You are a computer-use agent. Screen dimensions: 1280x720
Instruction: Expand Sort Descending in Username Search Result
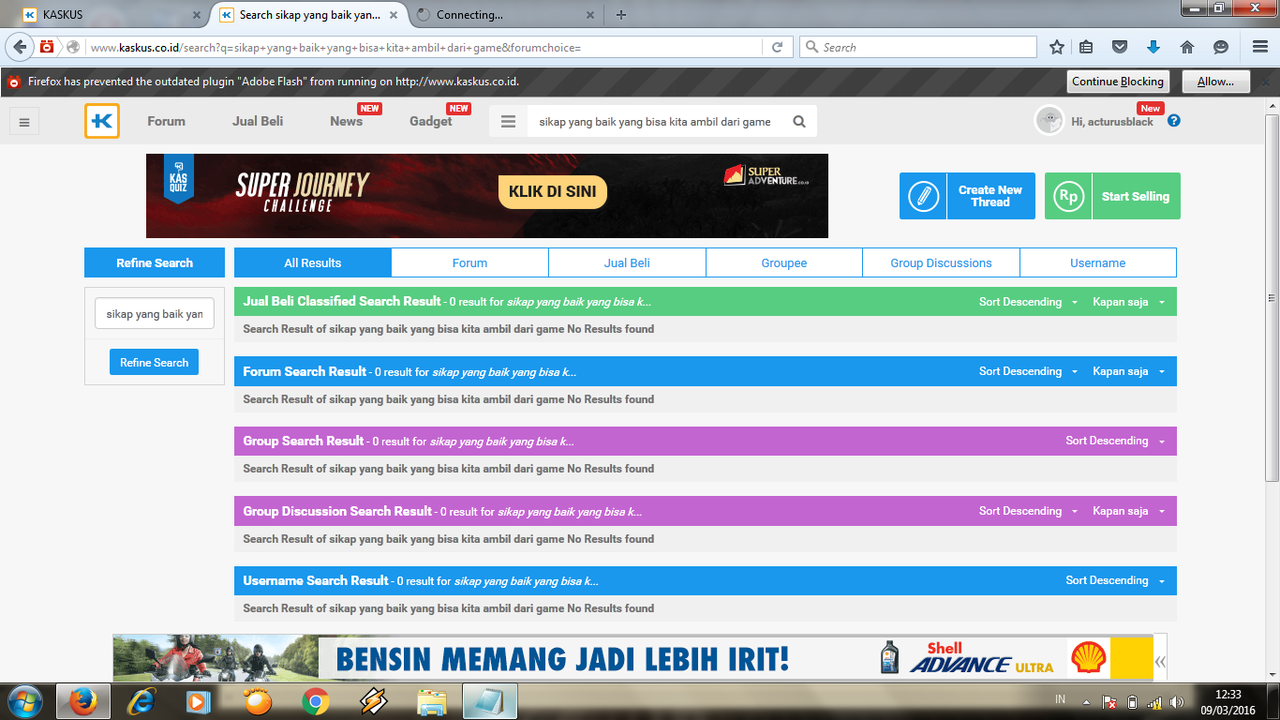tap(1115, 580)
